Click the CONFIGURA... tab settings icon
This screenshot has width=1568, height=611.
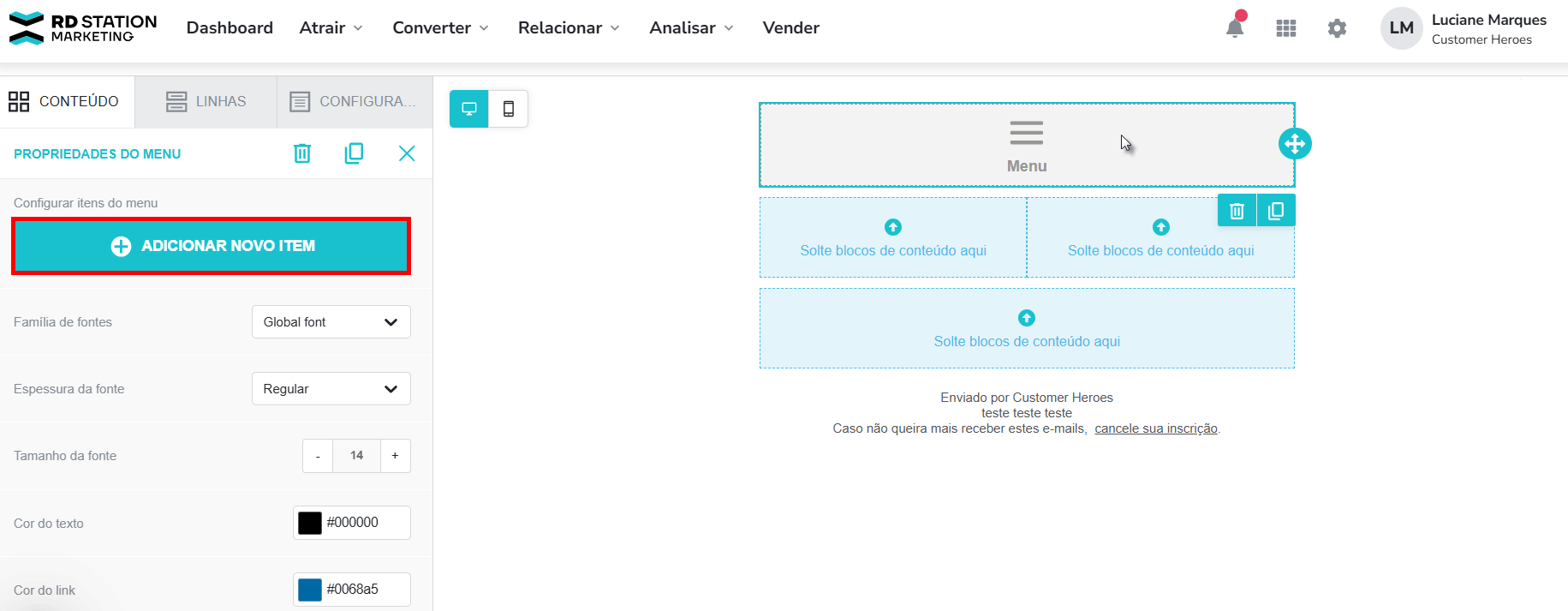300,102
